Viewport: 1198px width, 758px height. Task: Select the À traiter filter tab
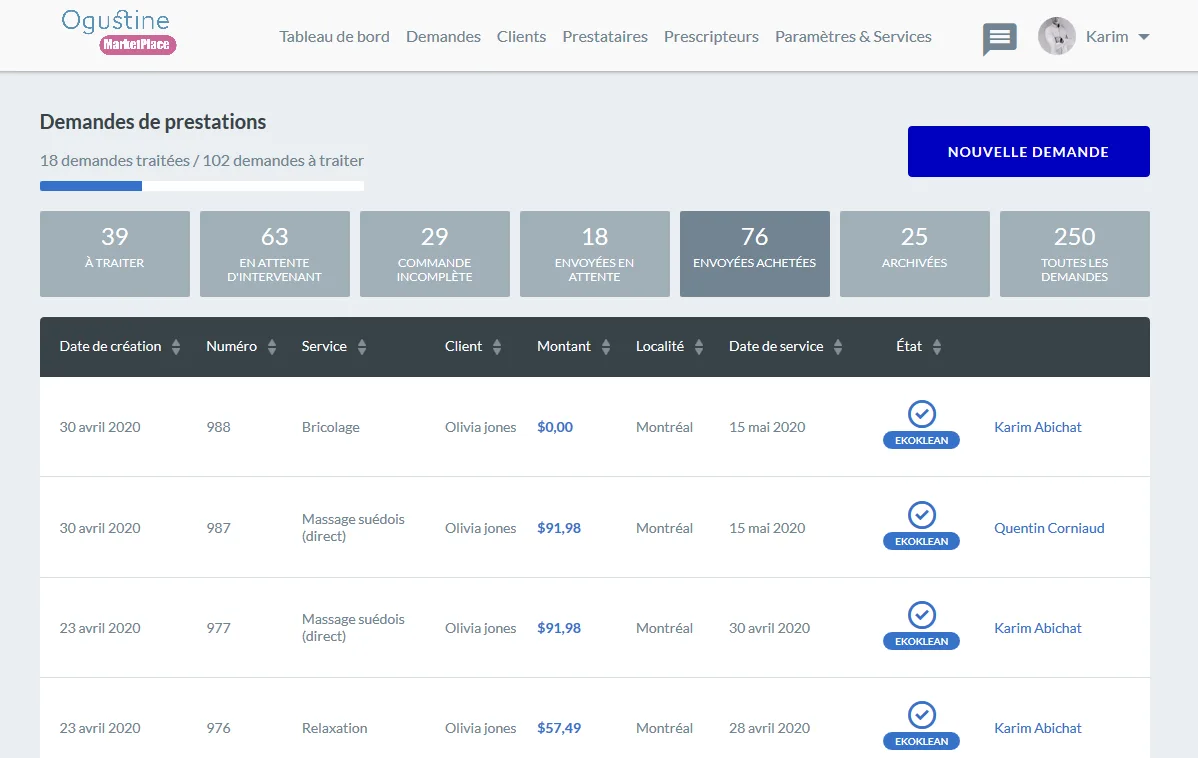115,254
